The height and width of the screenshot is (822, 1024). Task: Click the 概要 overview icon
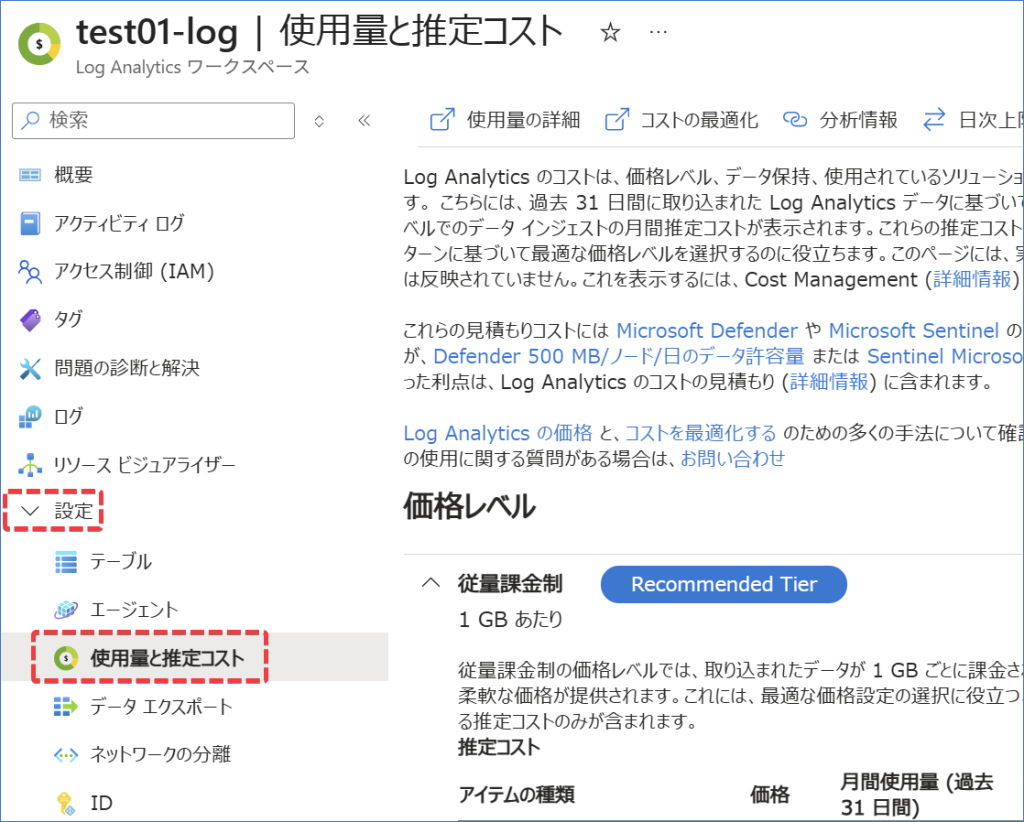pos(31,175)
